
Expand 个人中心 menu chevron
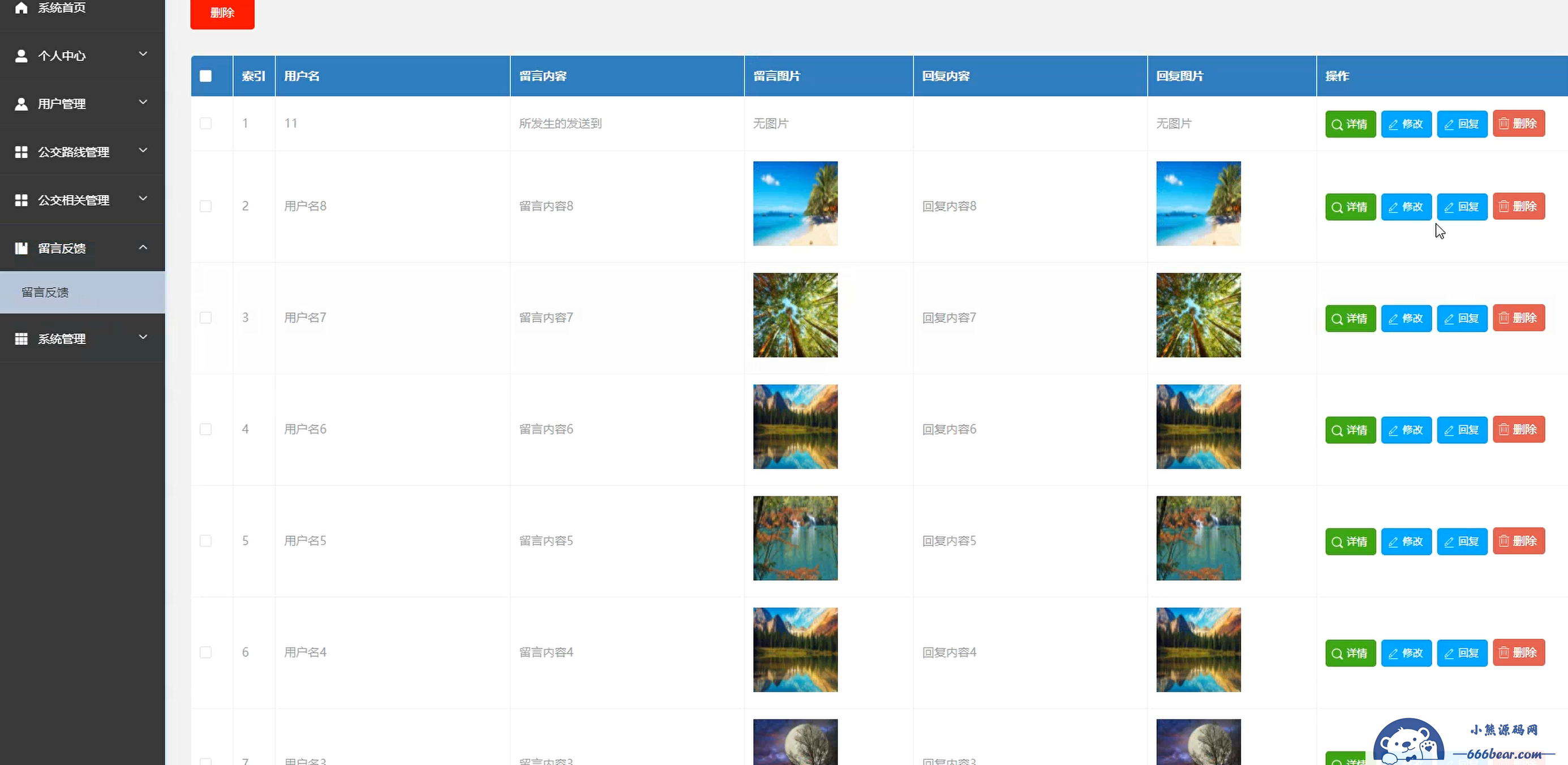pyautogui.click(x=143, y=54)
